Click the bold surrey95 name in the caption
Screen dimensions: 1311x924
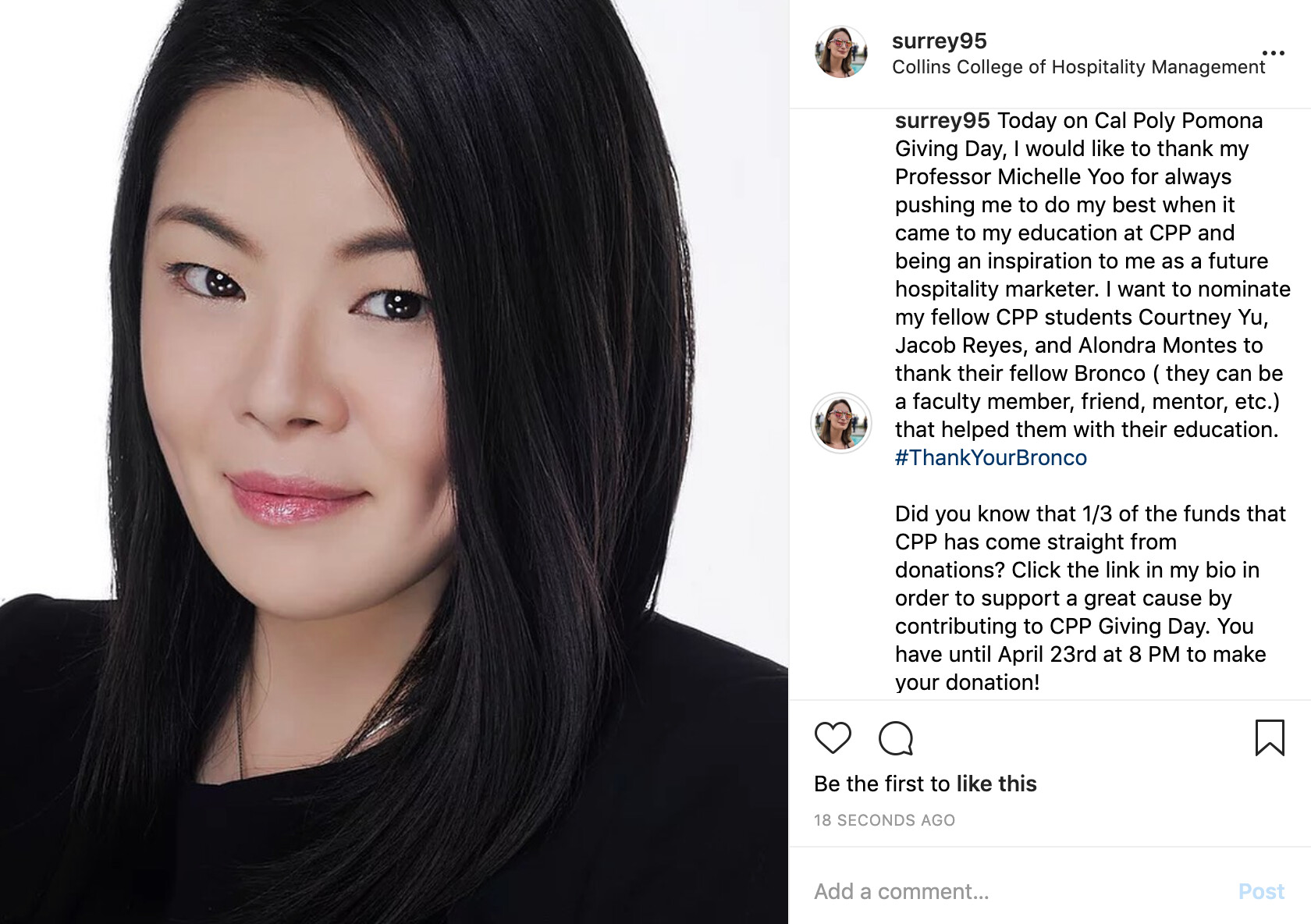coord(943,121)
